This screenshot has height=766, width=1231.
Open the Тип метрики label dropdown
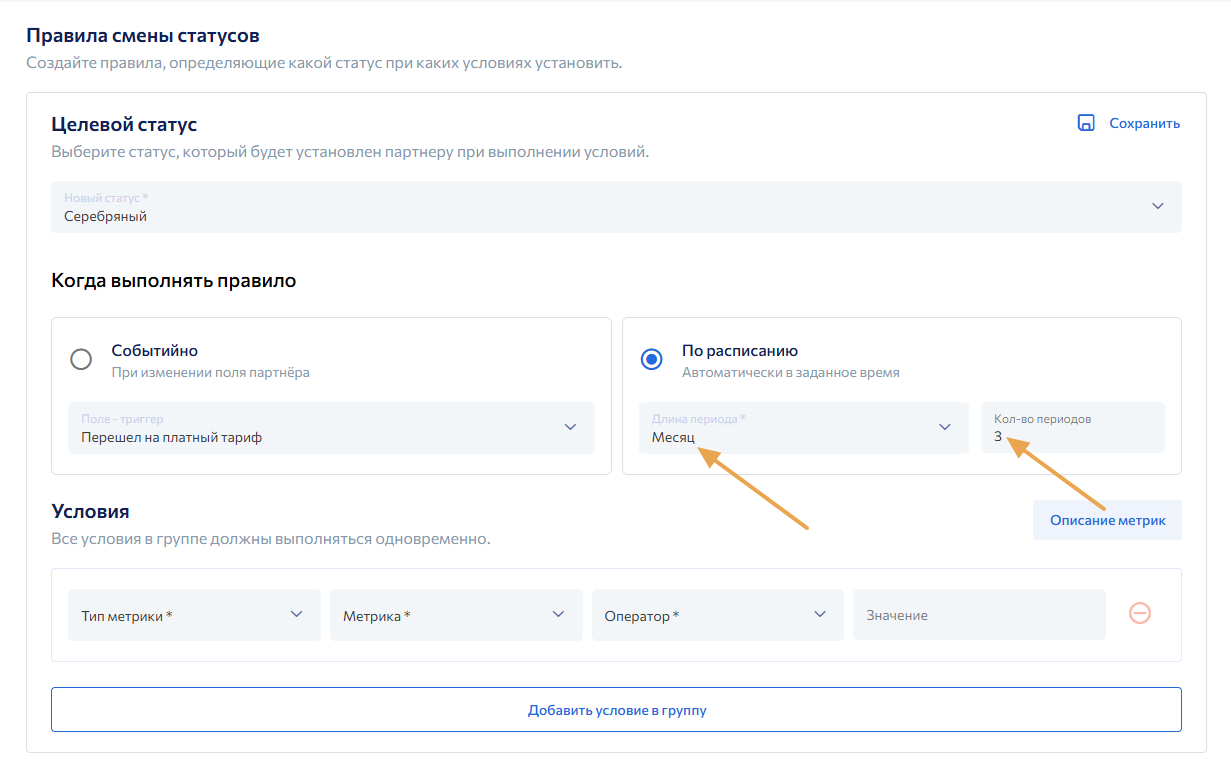coord(180,615)
